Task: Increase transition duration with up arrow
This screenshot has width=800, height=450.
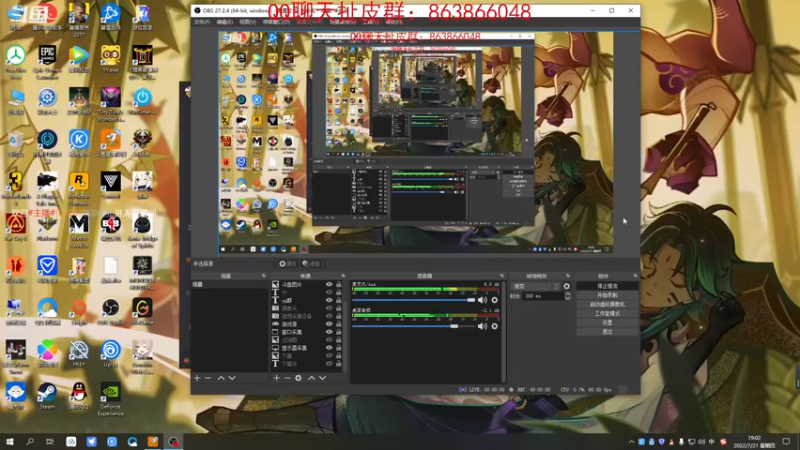Action: (567, 294)
